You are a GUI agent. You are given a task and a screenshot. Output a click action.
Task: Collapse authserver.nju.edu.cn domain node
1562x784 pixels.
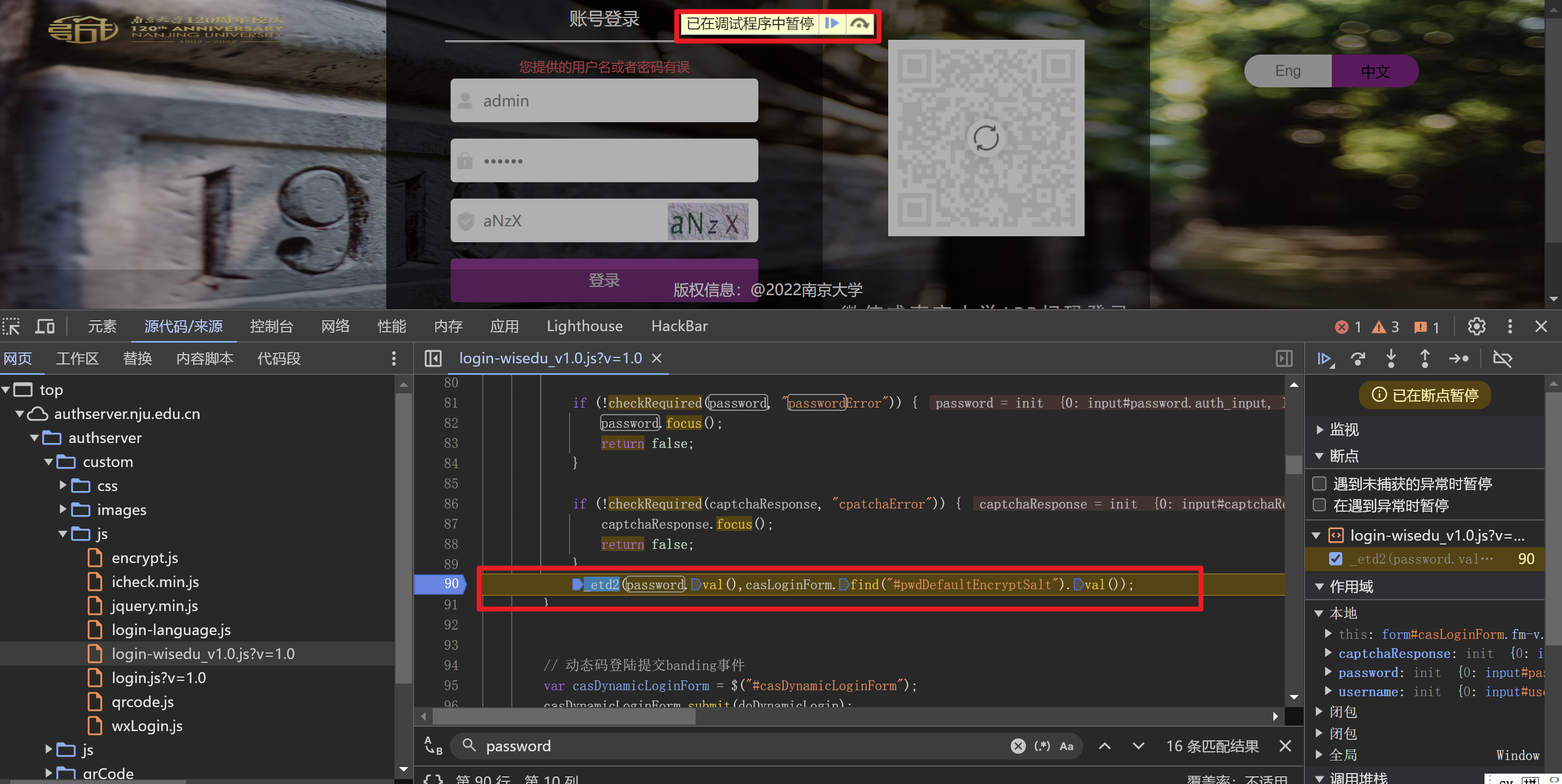[20, 414]
